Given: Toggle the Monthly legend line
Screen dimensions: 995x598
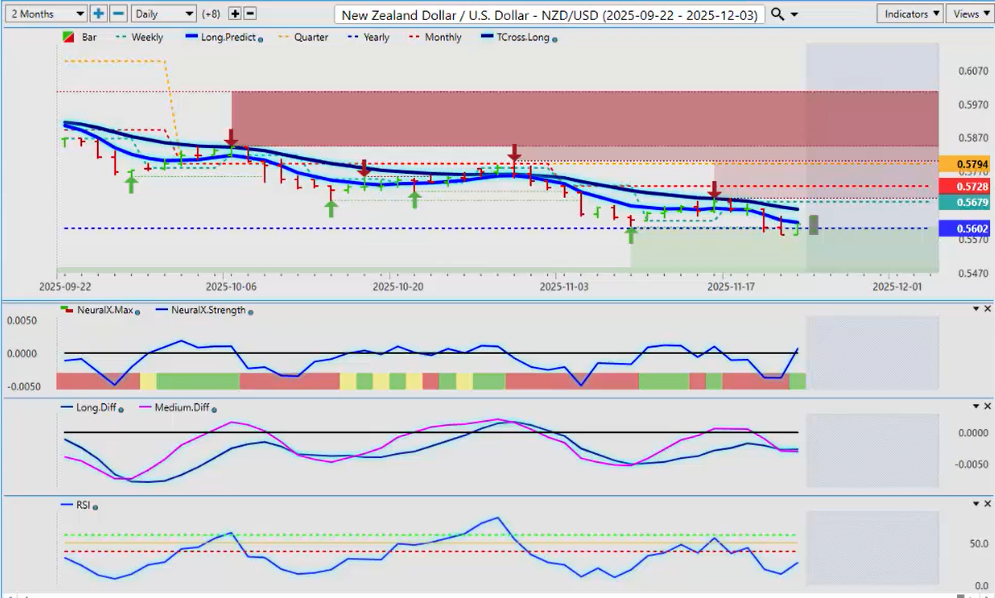Looking at the screenshot, I should [435, 37].
